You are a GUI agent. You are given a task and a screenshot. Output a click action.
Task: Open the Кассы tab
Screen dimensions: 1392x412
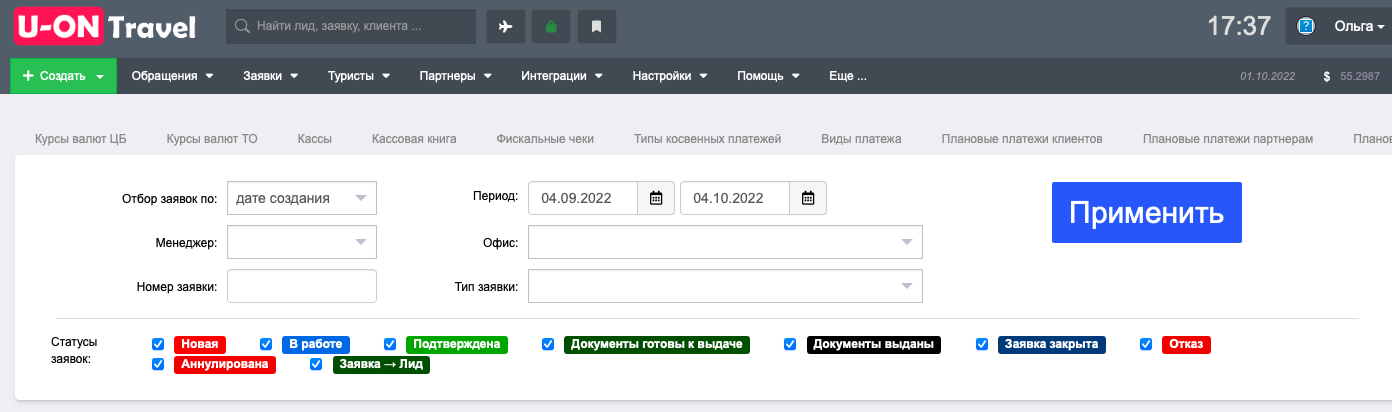[315, 139]
